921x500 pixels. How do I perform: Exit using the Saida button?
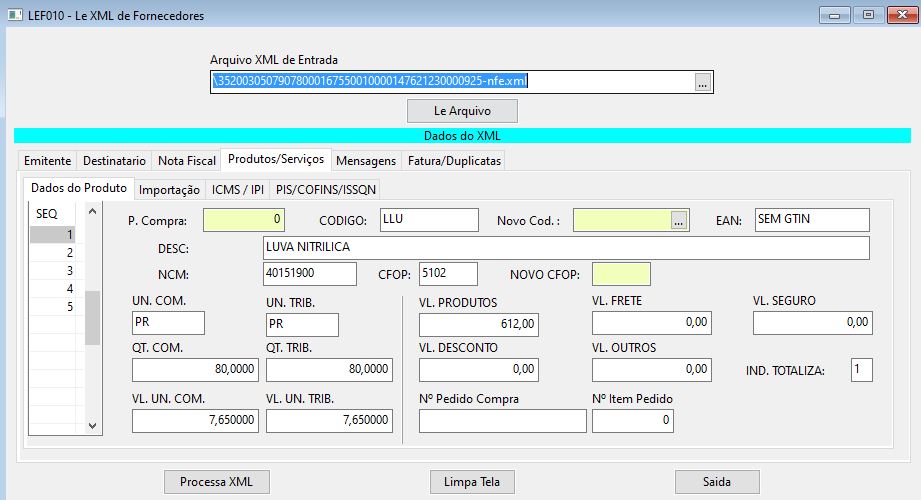click(717, 481)
